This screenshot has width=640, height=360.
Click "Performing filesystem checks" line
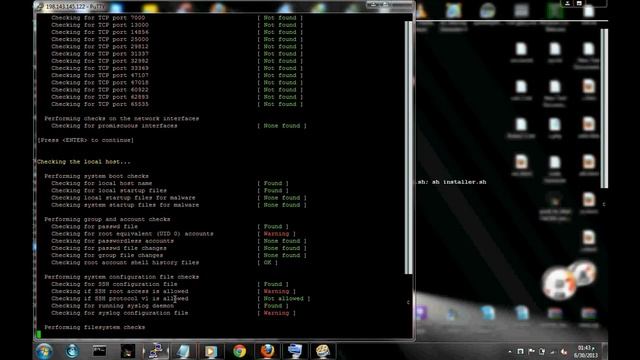pyautogui.click(x=95, y=327)
